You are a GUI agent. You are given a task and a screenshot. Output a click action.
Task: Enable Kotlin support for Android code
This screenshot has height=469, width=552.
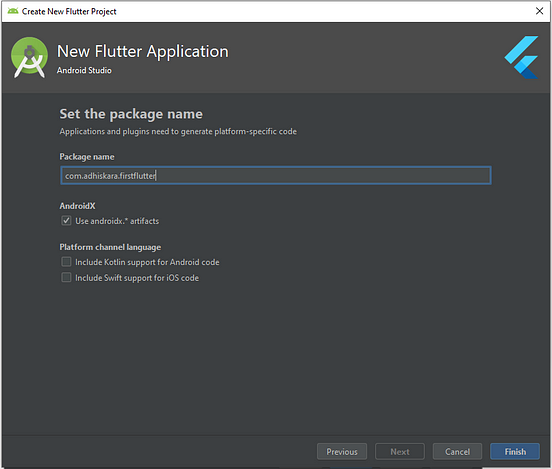[x=66, y=262]
